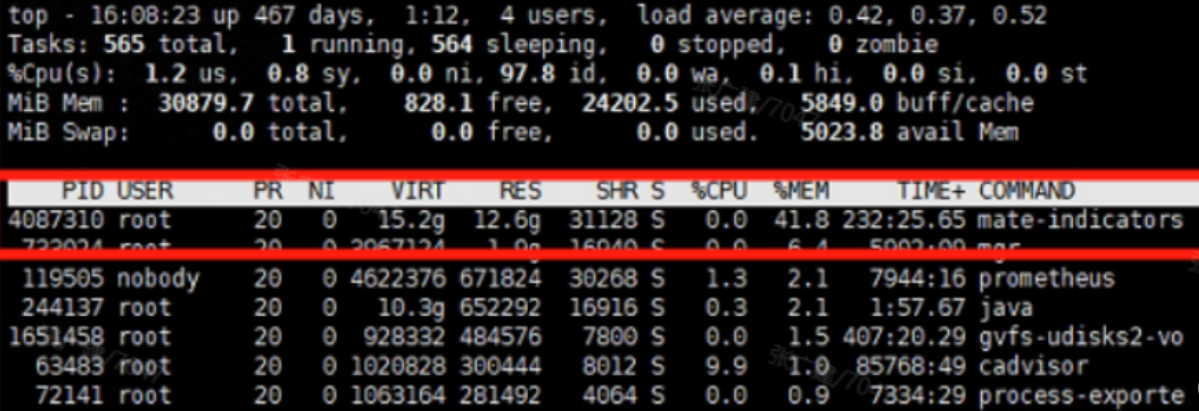
Task: Click the '24202.5 used' memory value
Action: point(664,103)
